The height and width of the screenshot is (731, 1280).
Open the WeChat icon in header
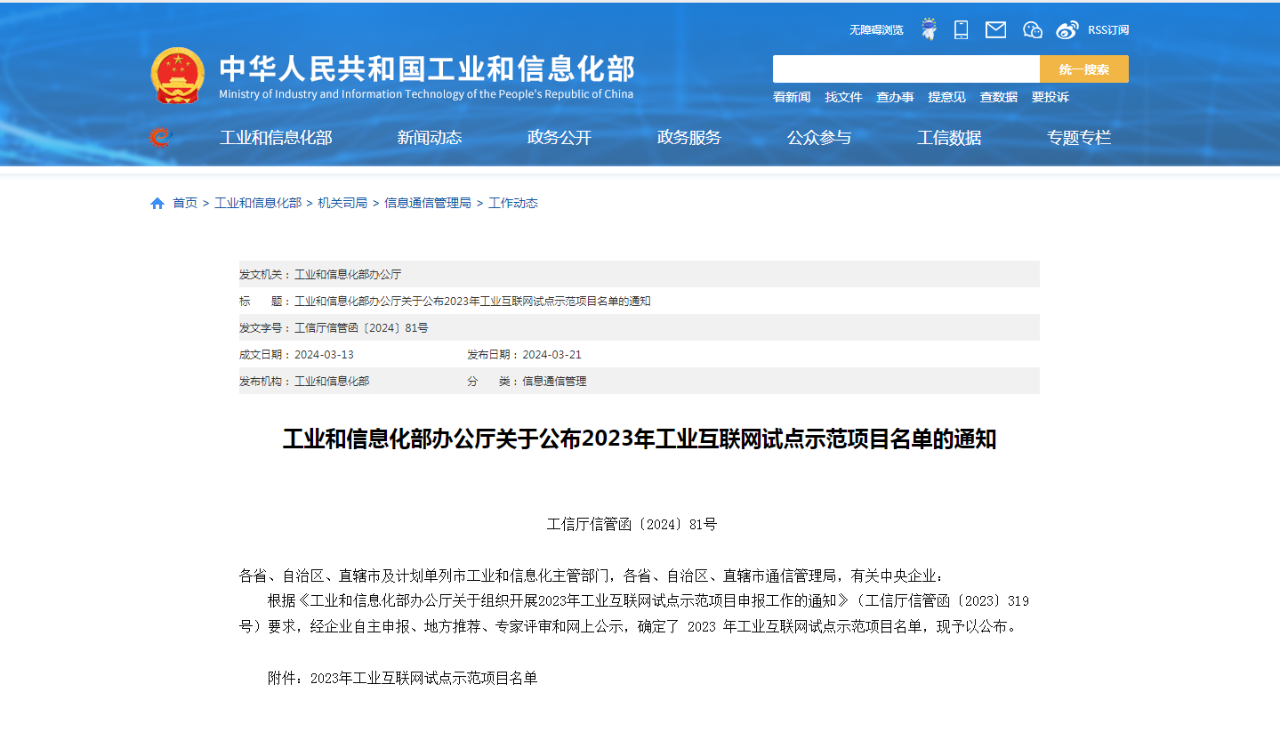[x=1032, y=30]
